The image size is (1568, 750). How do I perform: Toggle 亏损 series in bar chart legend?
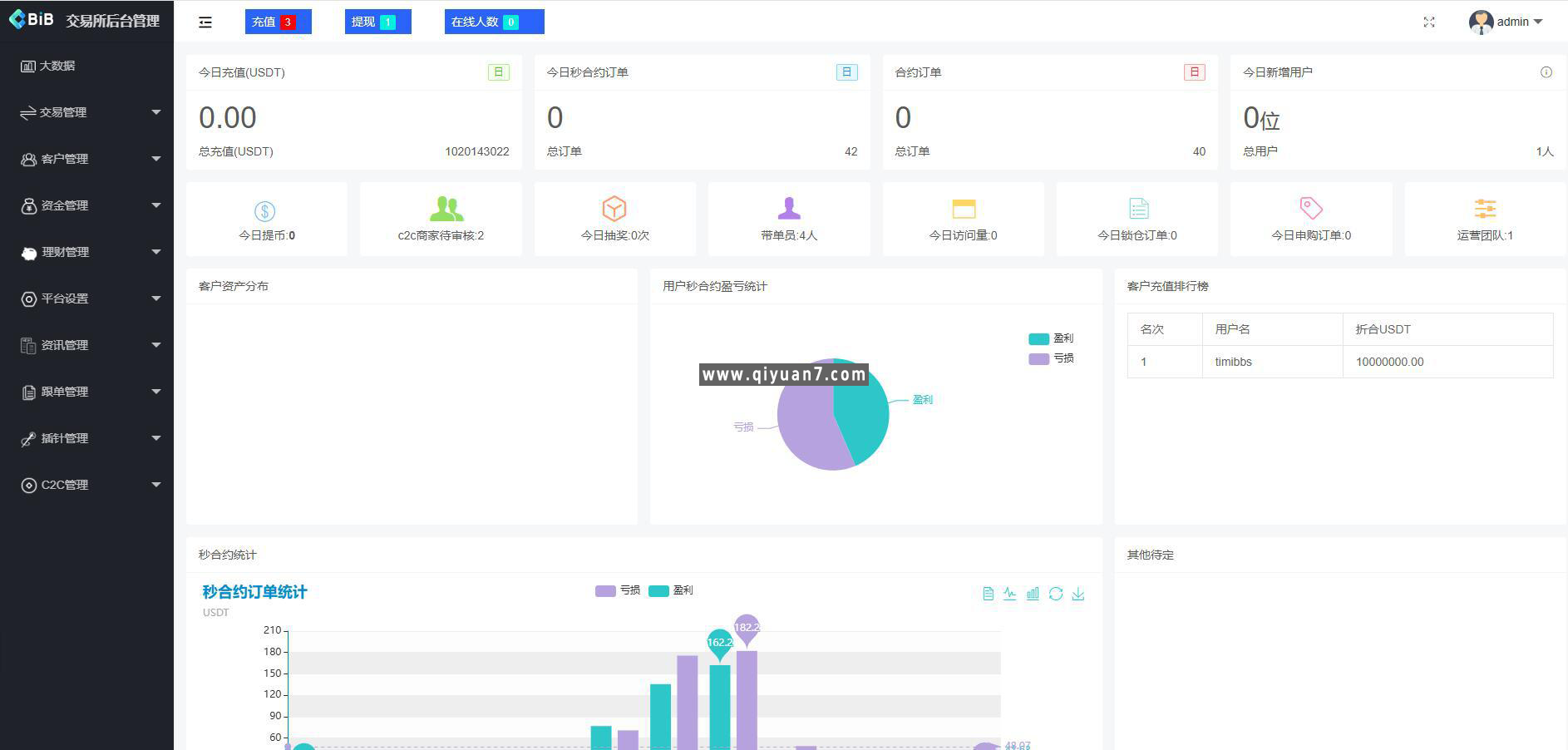(618, 590)
